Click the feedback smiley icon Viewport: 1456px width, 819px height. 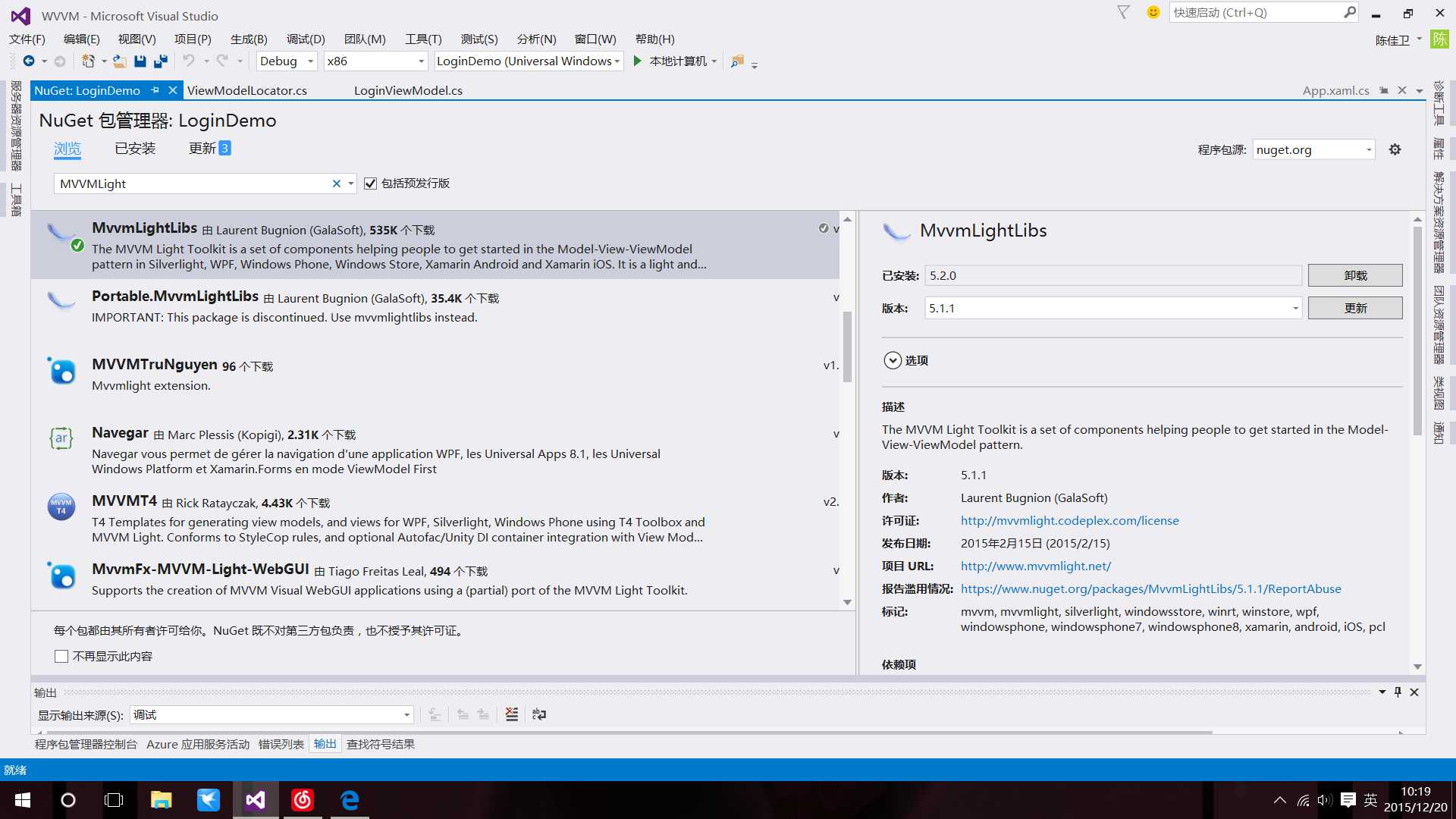point(1153,12)
